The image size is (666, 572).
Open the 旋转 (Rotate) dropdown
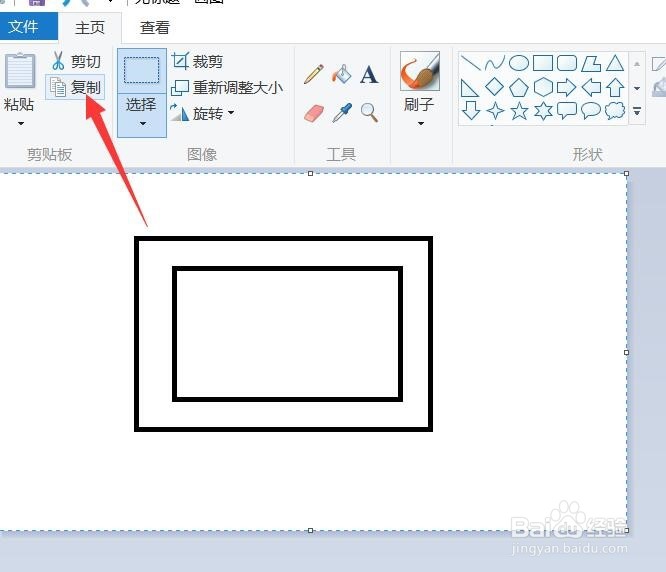[x=202, y=113]
